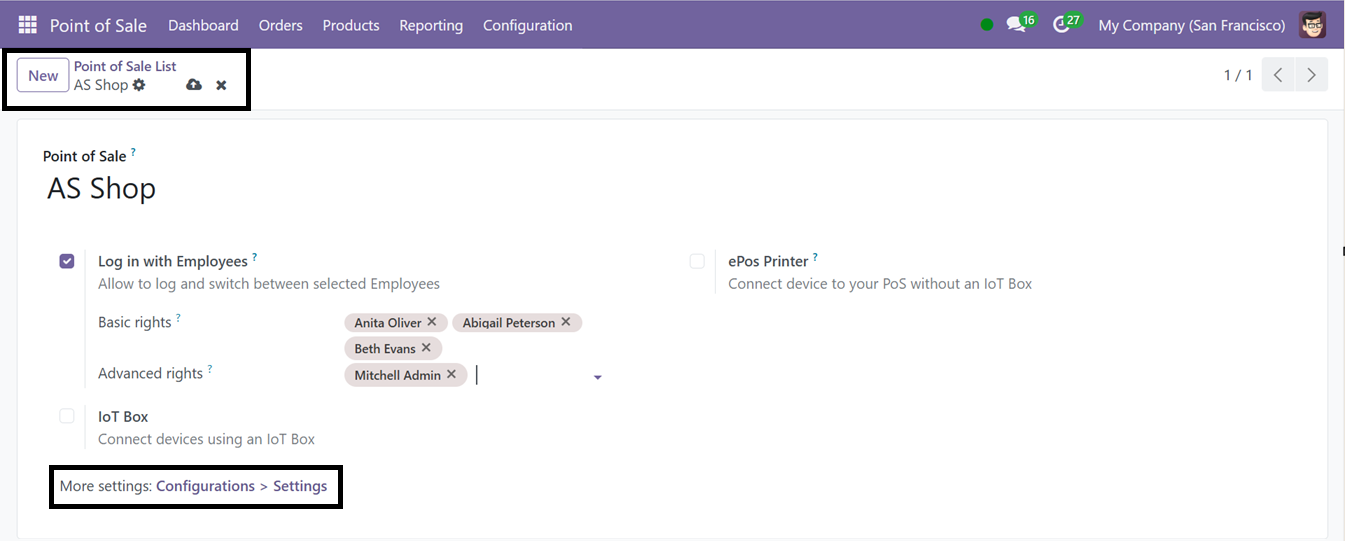Screen dimensions: 1345x541
Task: Remove Anita Oliver tag
Action: tap(432, 322)
